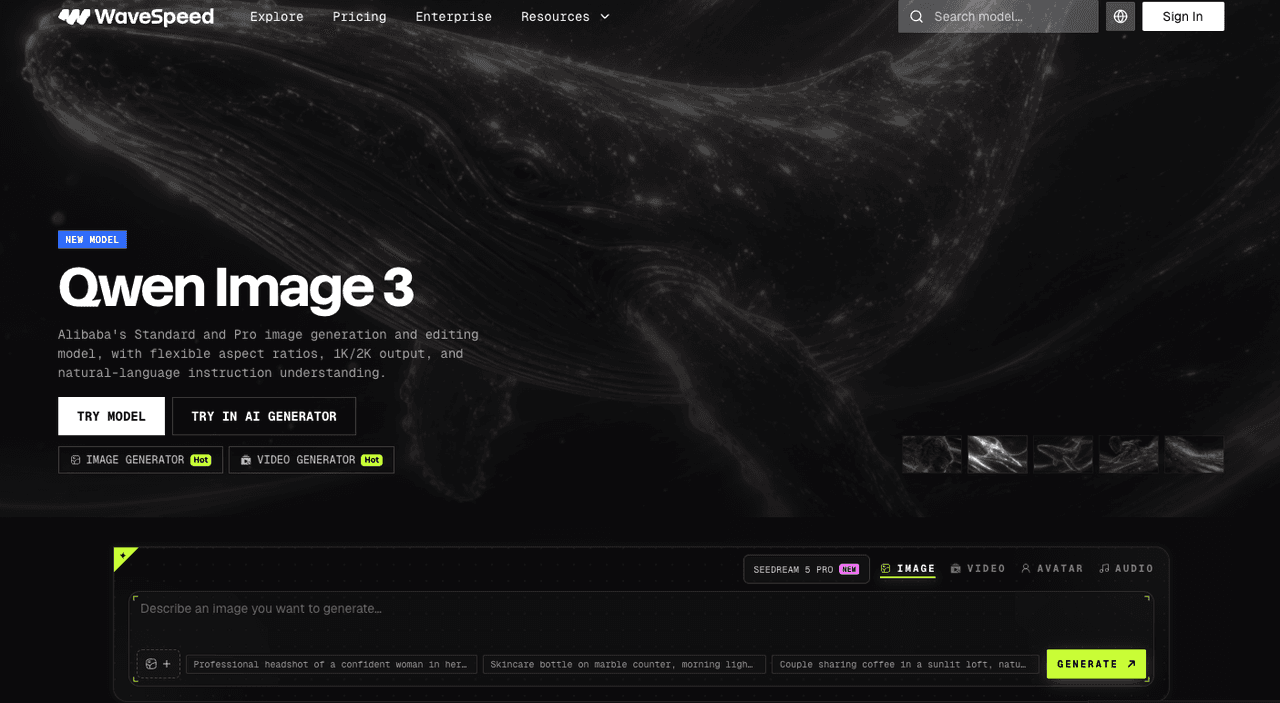
Task: Click the Sign In button
Action: click(x=1183, y=16)
